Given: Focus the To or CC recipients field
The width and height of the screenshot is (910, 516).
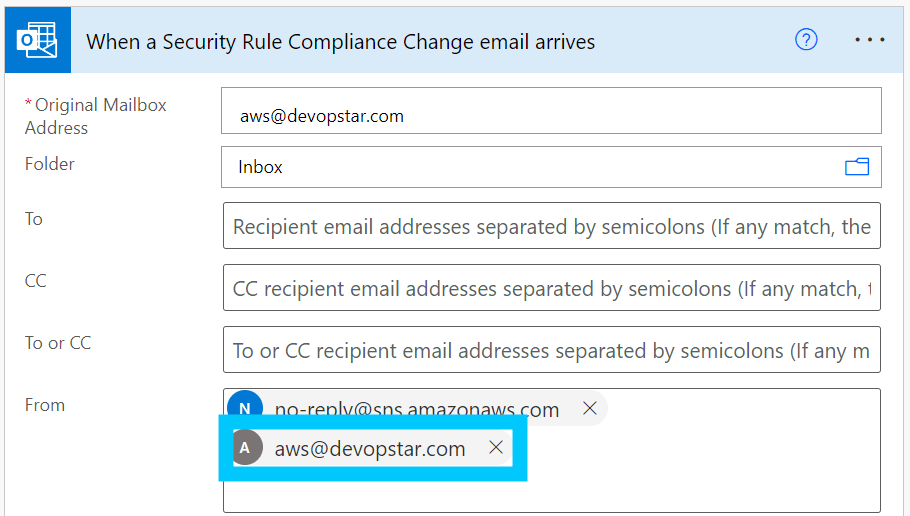Looking at the screenshot, I should coord(551,351).
